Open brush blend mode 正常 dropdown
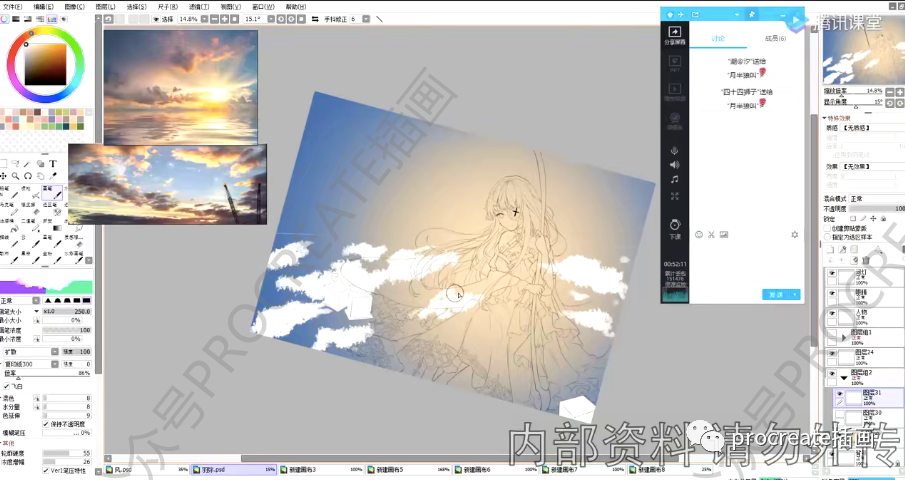The image size is (905, 480). click(x=36, y=301)
